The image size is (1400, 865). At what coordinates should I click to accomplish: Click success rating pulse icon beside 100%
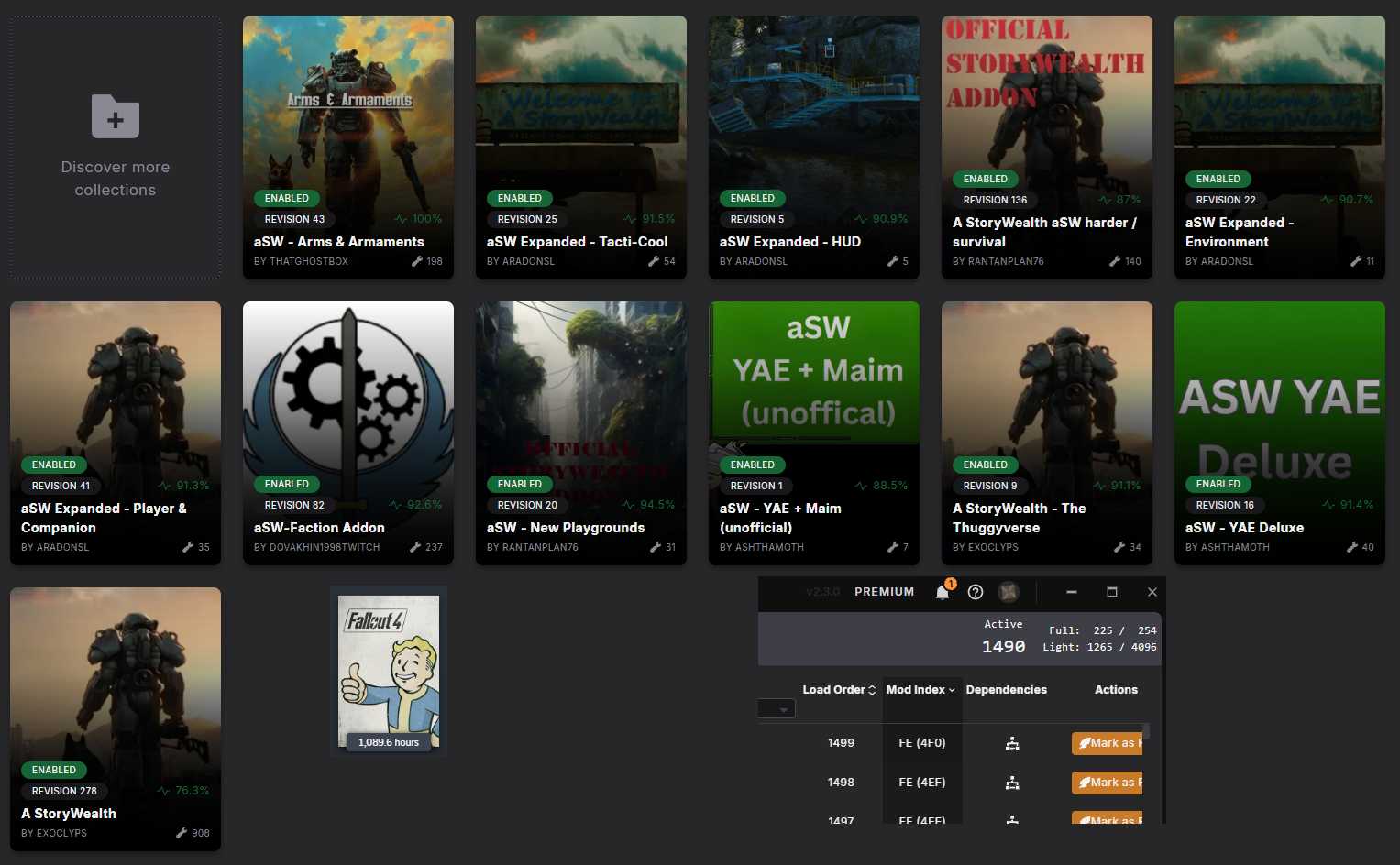point(401,219)
